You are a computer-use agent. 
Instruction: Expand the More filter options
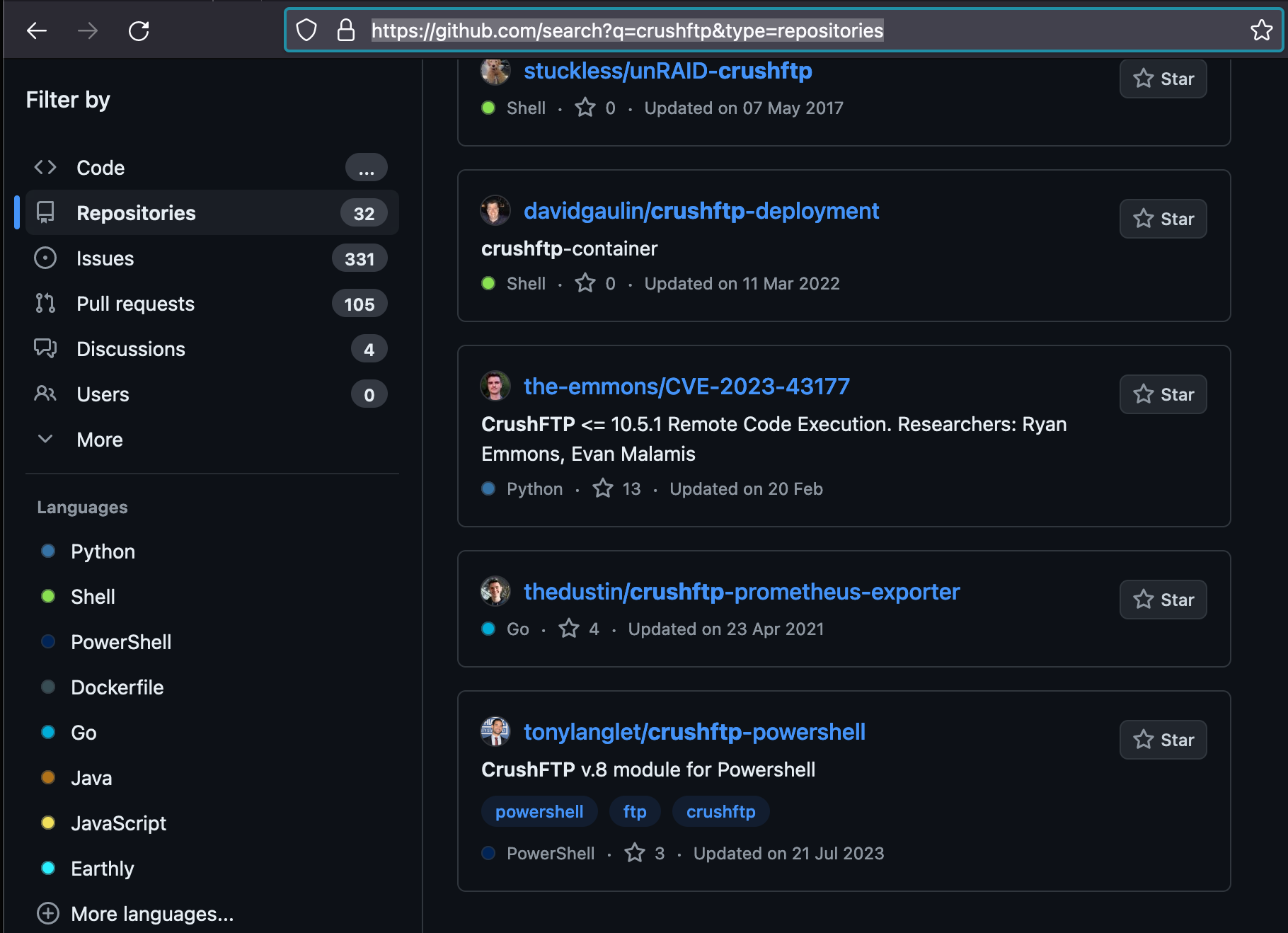(x=99, y=440)
